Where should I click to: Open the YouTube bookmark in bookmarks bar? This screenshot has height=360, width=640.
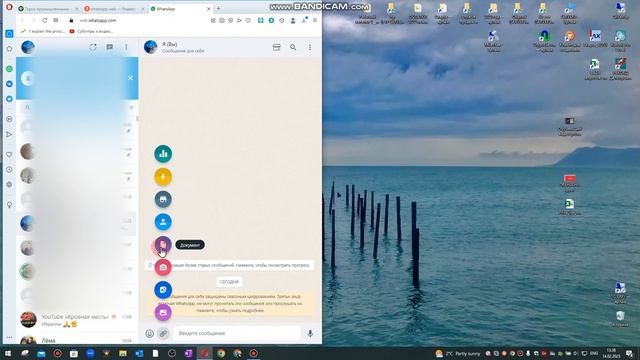click(91, 31)
